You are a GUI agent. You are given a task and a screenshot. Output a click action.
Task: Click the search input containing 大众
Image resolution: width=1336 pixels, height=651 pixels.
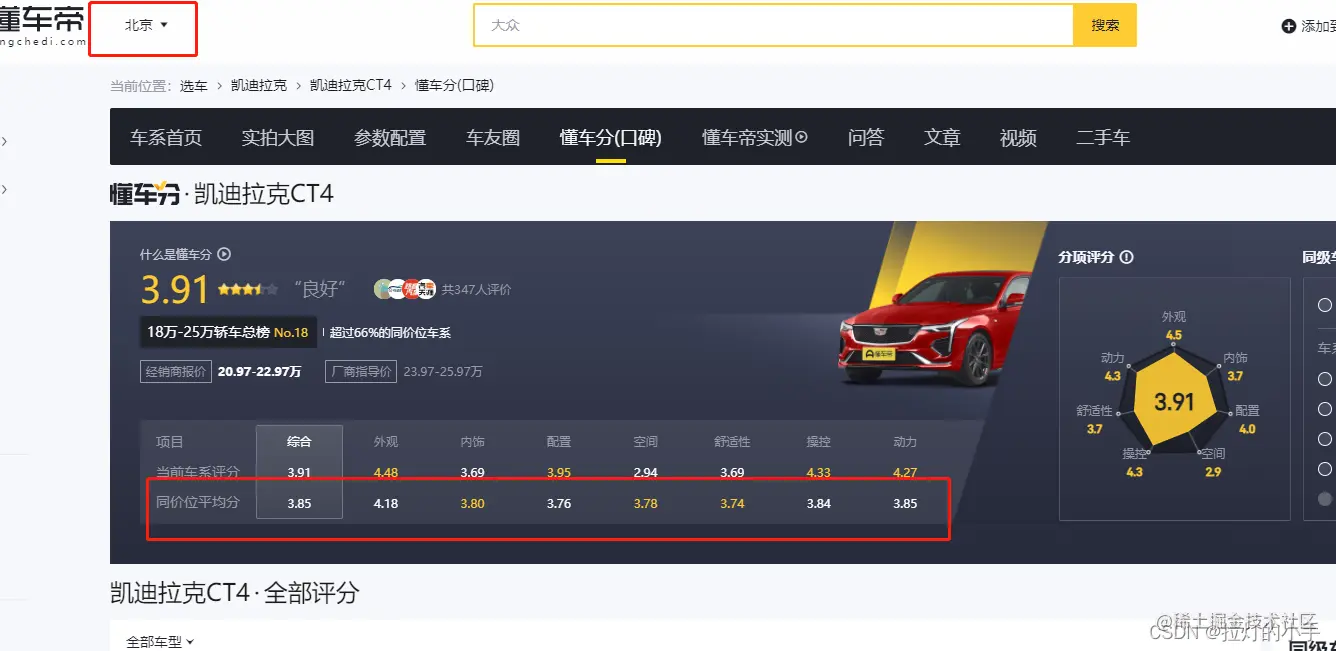click(770, 27)
